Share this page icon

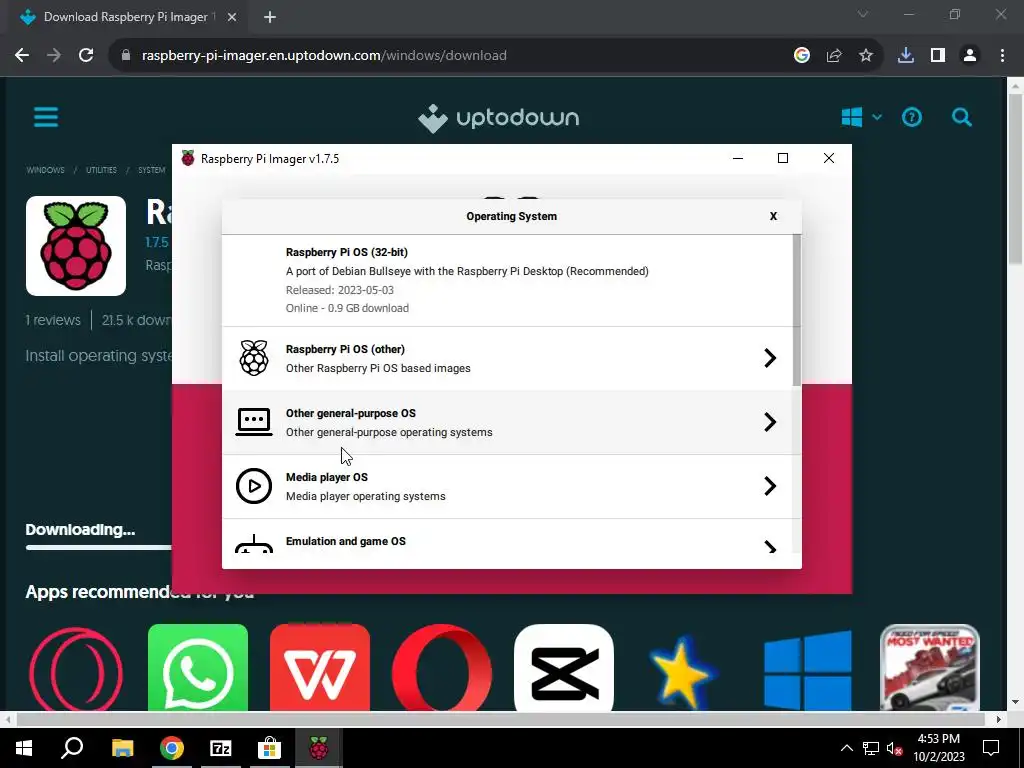pos(834,56)
